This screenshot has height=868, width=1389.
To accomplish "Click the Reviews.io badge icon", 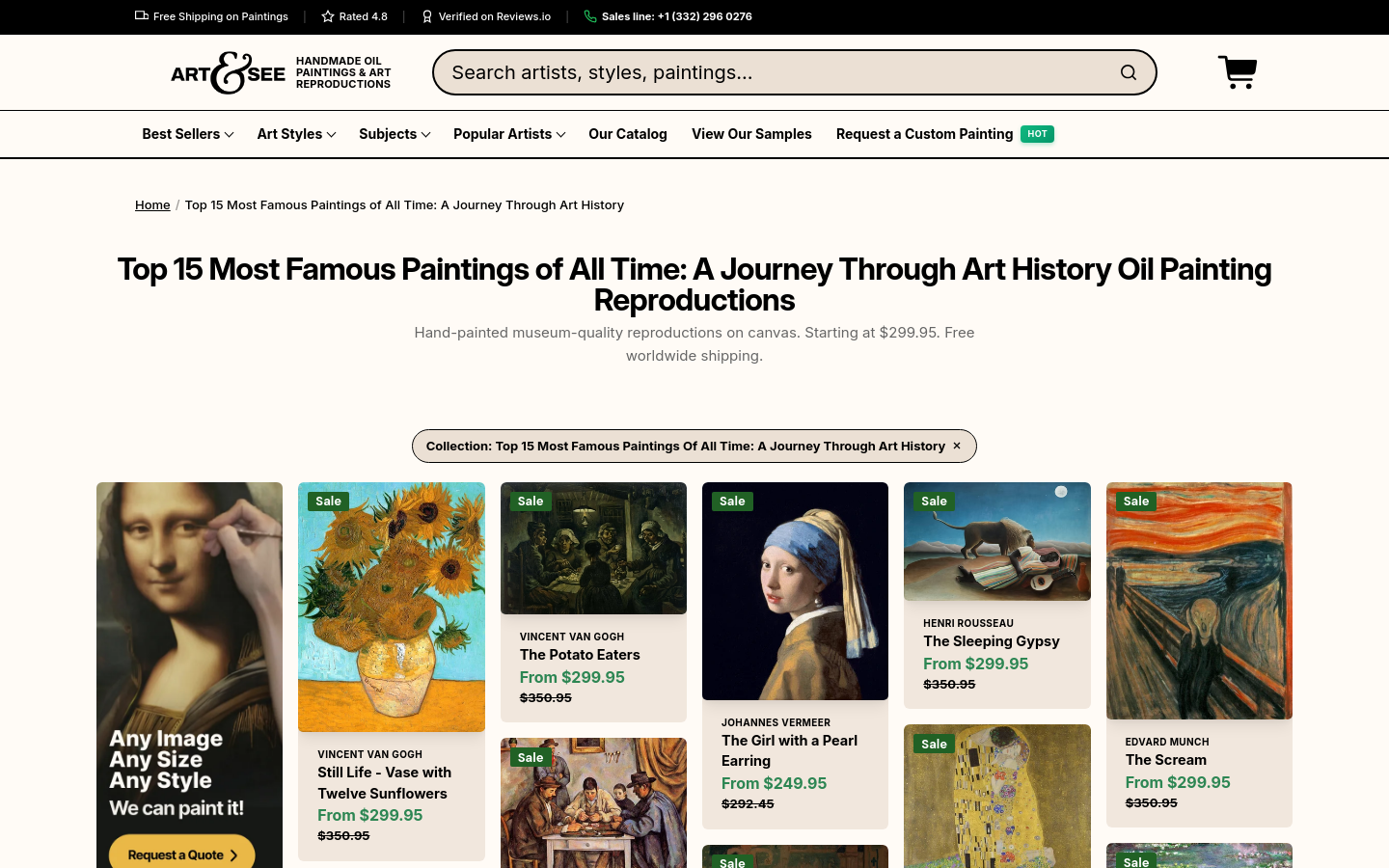I will 427,16.
